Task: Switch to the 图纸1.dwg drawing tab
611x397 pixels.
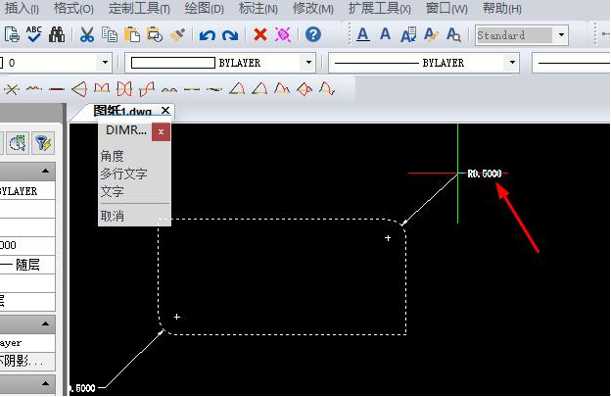Action: (x=122, y=111)
